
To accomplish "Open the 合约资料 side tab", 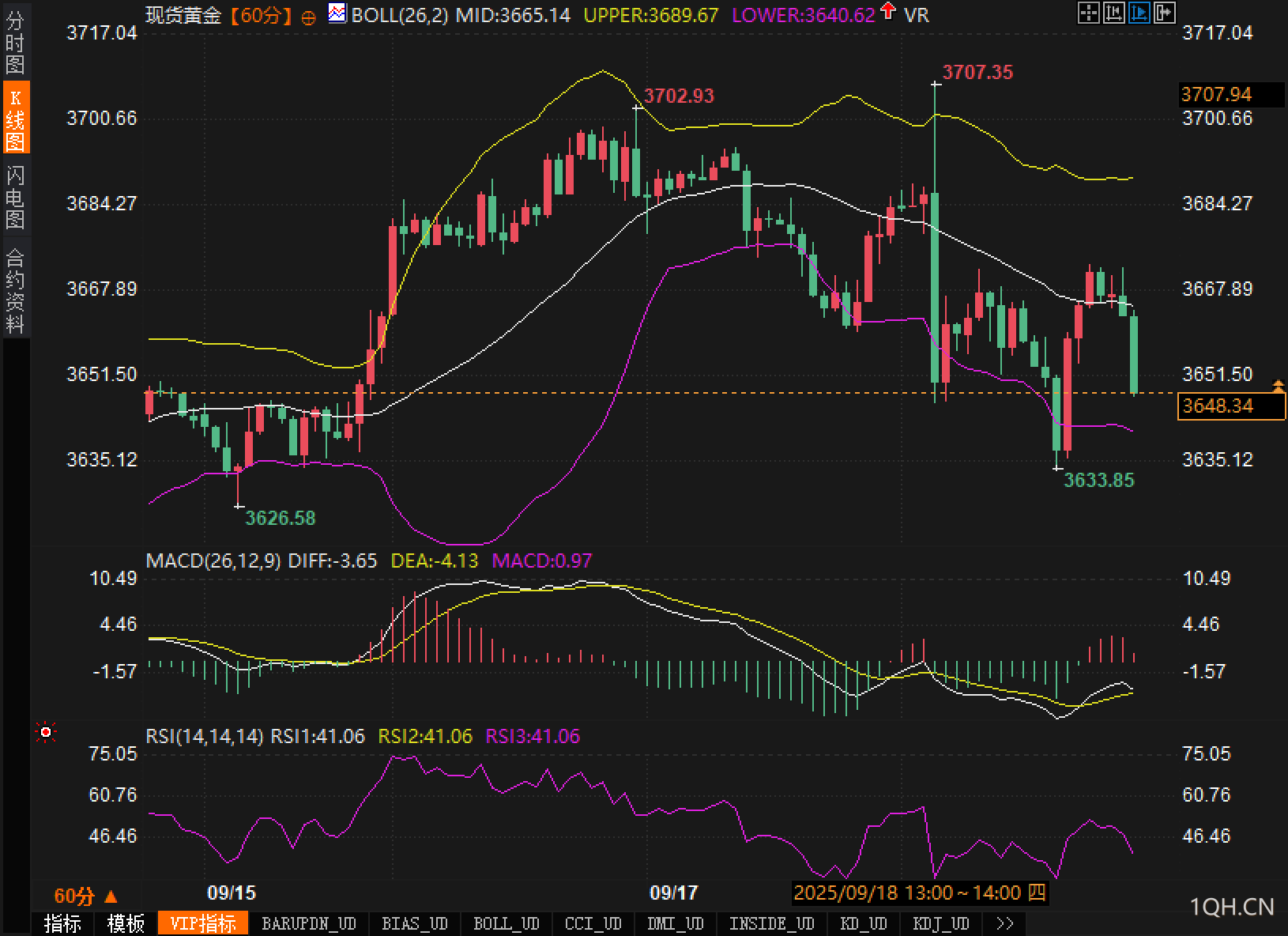I will (x=15, y=291).
